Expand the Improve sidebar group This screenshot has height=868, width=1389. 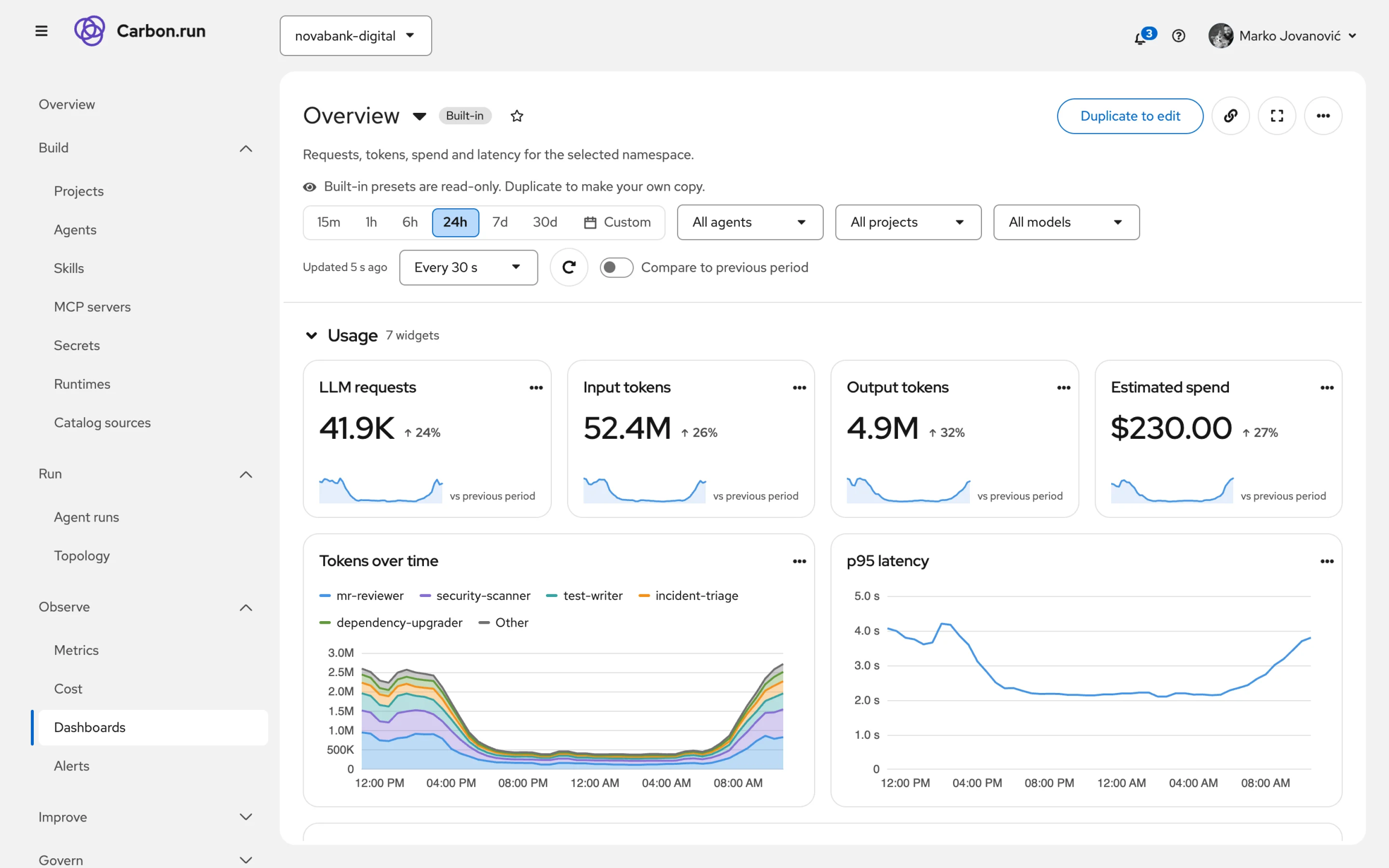pos(246,817)
